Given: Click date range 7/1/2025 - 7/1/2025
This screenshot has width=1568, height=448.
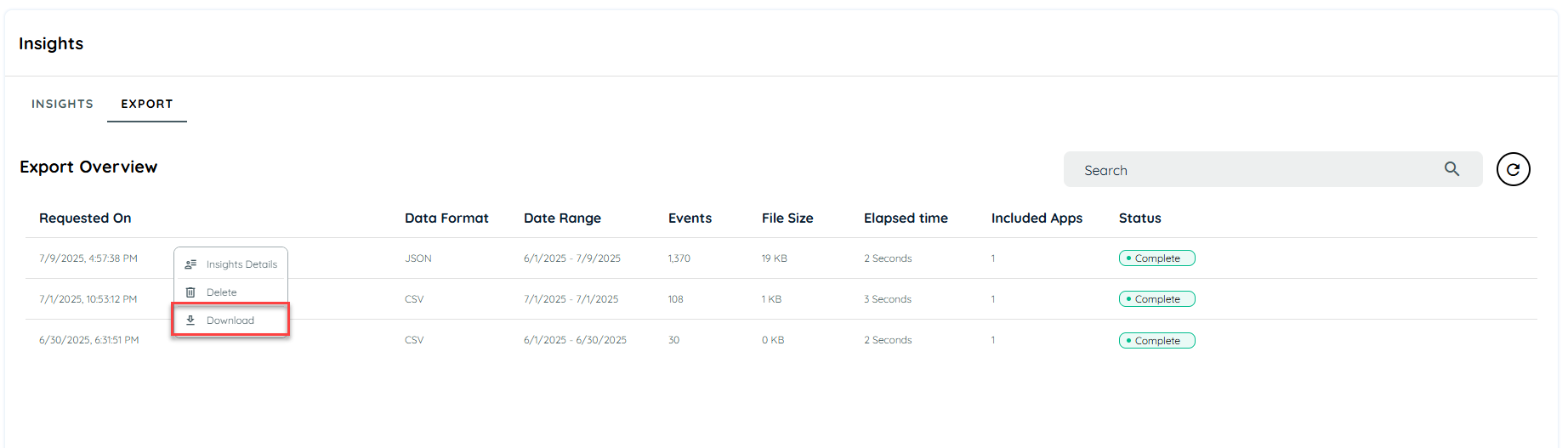Looking at the screenshot, I should (x=571, y=299).
